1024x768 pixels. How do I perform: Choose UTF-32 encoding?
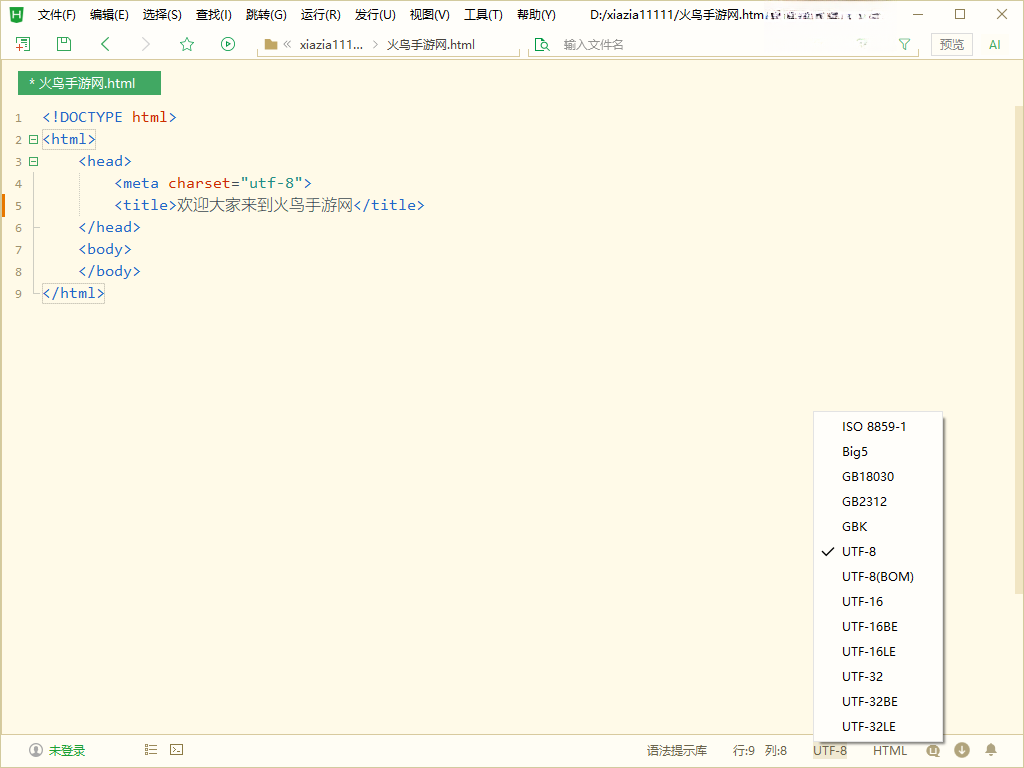(878, 677)
